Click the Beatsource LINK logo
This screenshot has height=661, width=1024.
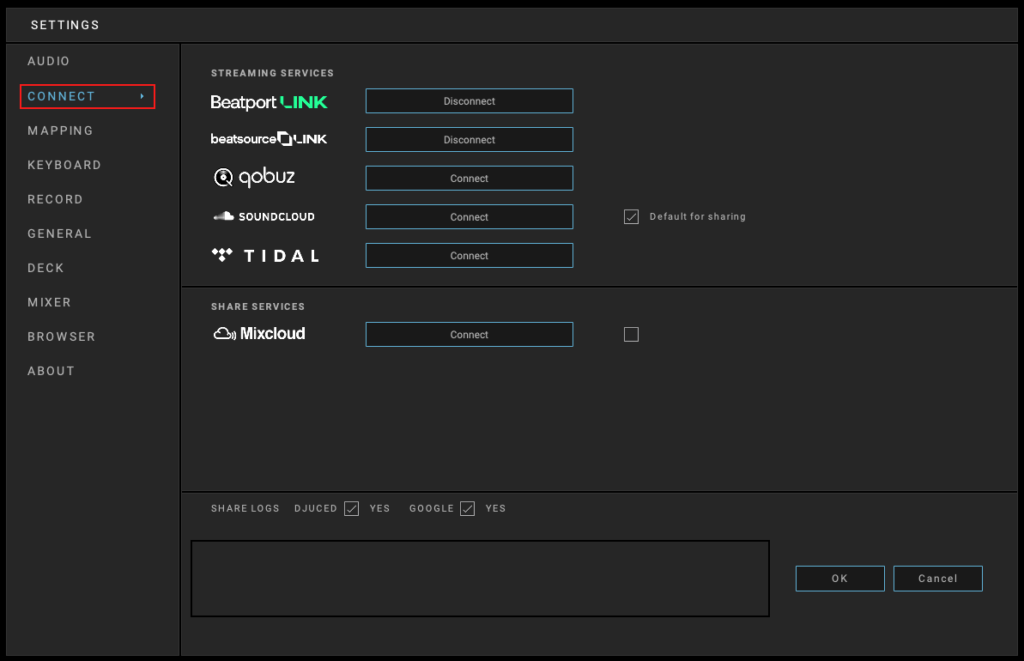[268, 139]
